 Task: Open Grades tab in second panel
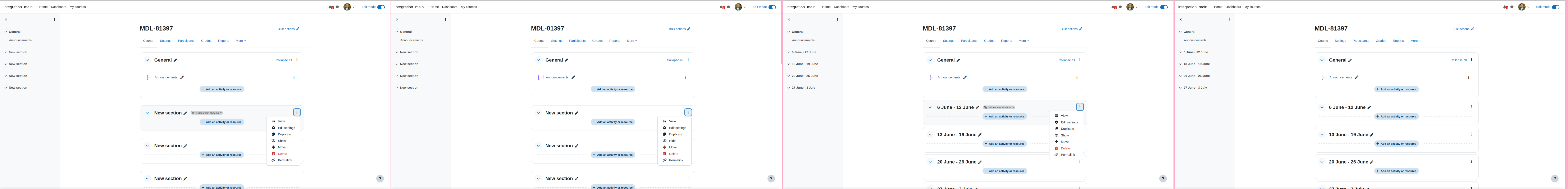point(597,41)
